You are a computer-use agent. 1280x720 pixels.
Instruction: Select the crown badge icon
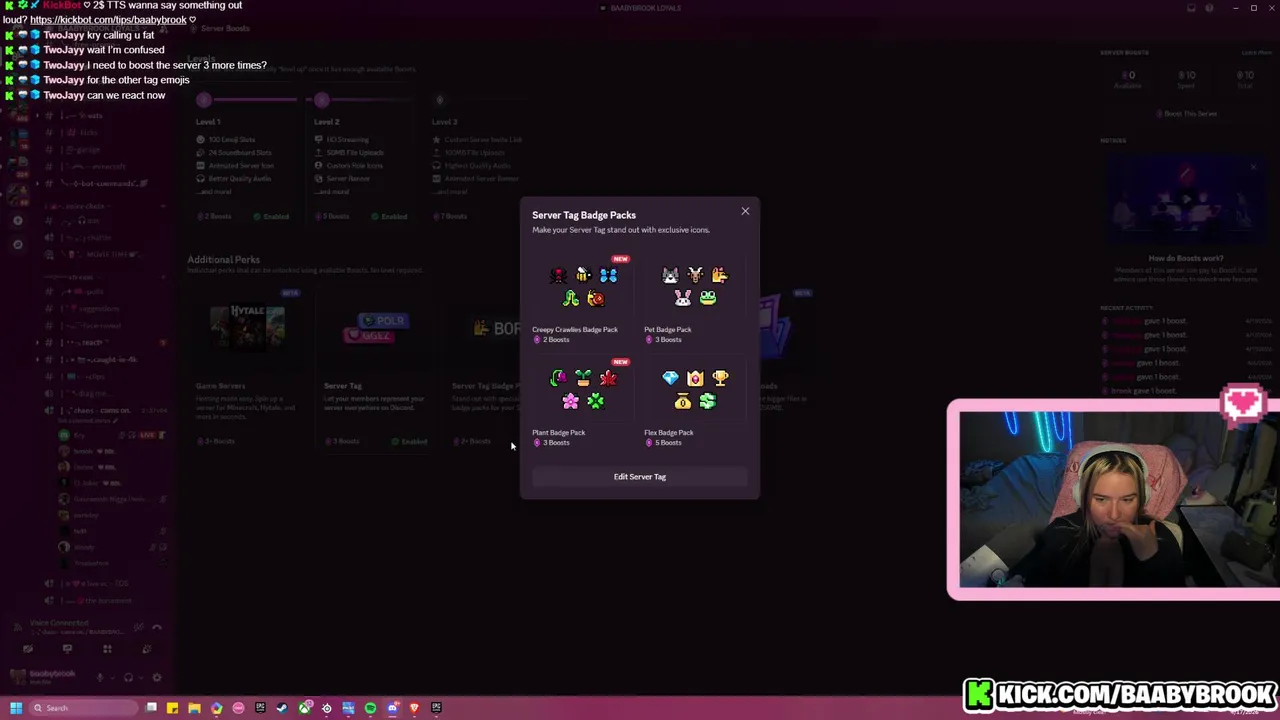pyautogui.click(x=695, y=378)
